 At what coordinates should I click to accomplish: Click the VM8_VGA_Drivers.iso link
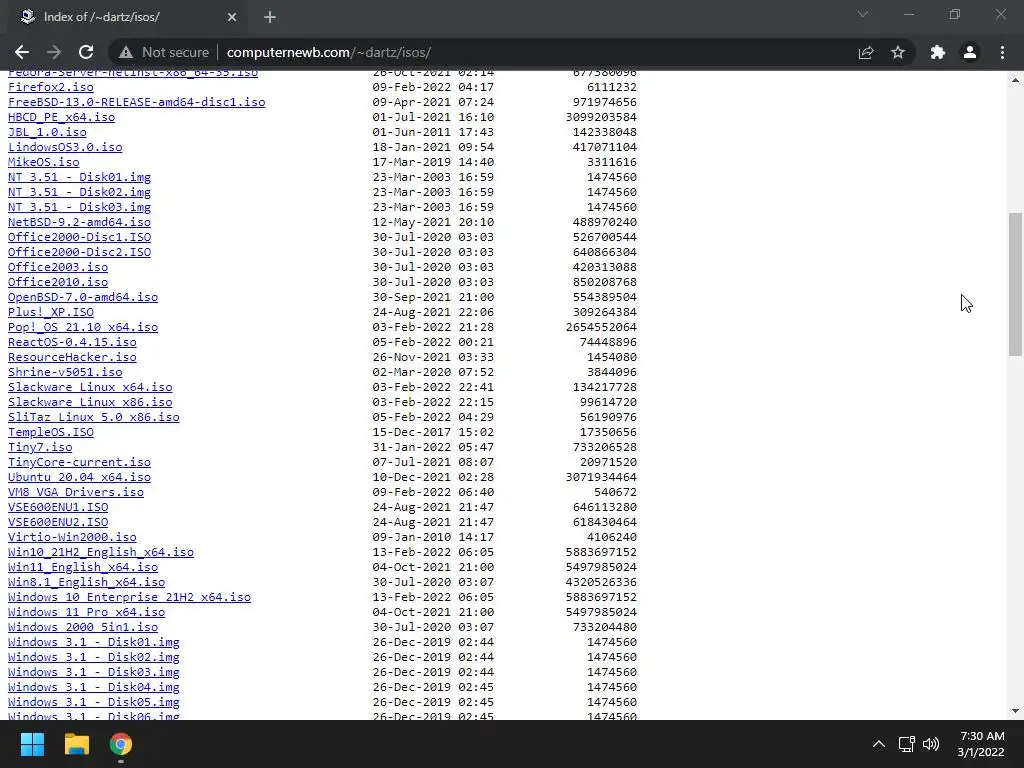pos(76,492)
